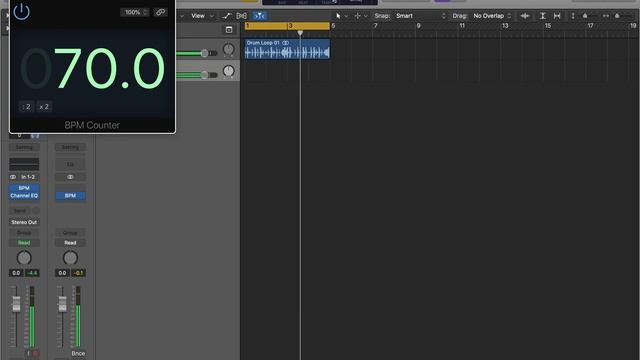
Task: Click the 70.0 BPM readout
Action: (109, 69)
